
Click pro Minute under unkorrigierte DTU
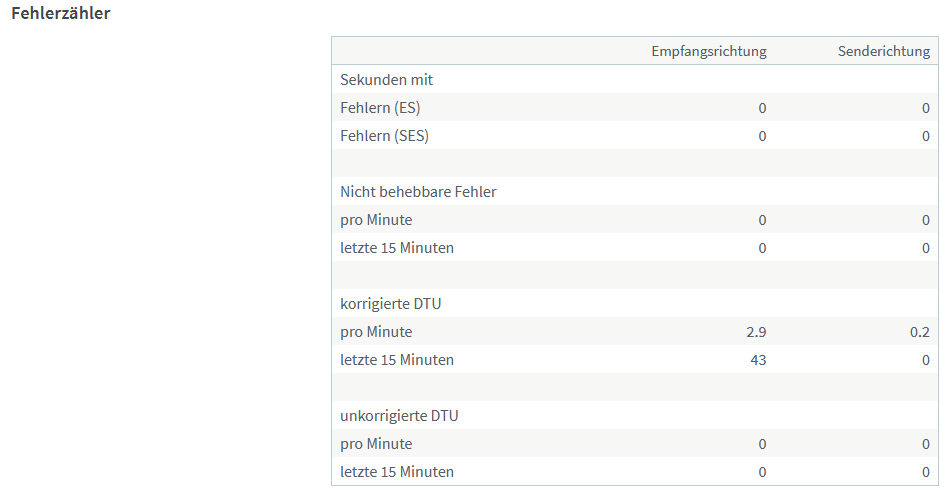click(x=376, y=444)
